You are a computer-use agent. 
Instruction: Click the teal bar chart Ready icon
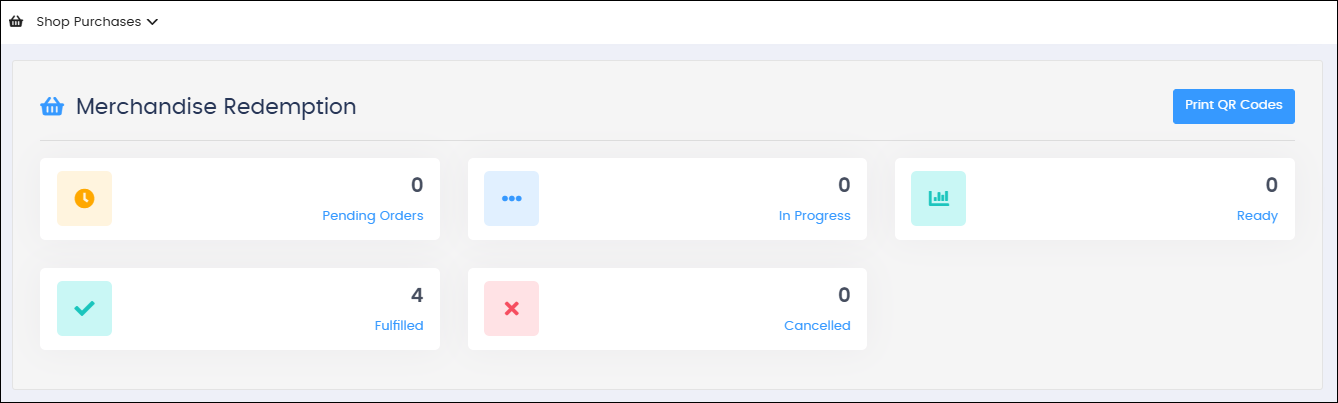(938, 198)
